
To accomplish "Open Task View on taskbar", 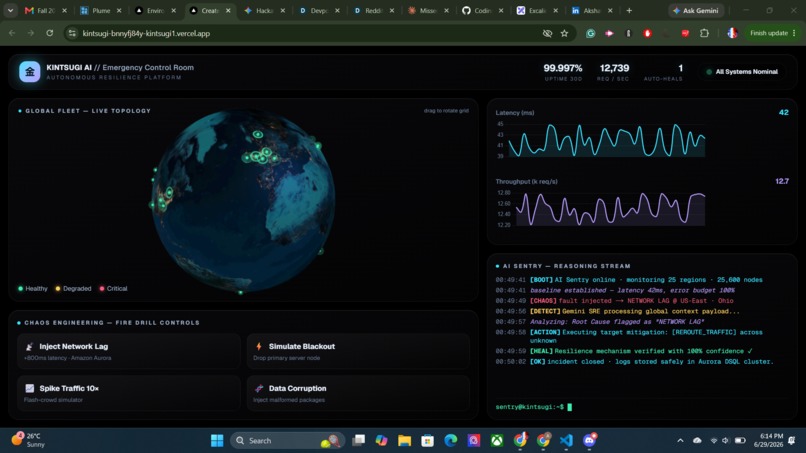I will [x=358, y=440].
